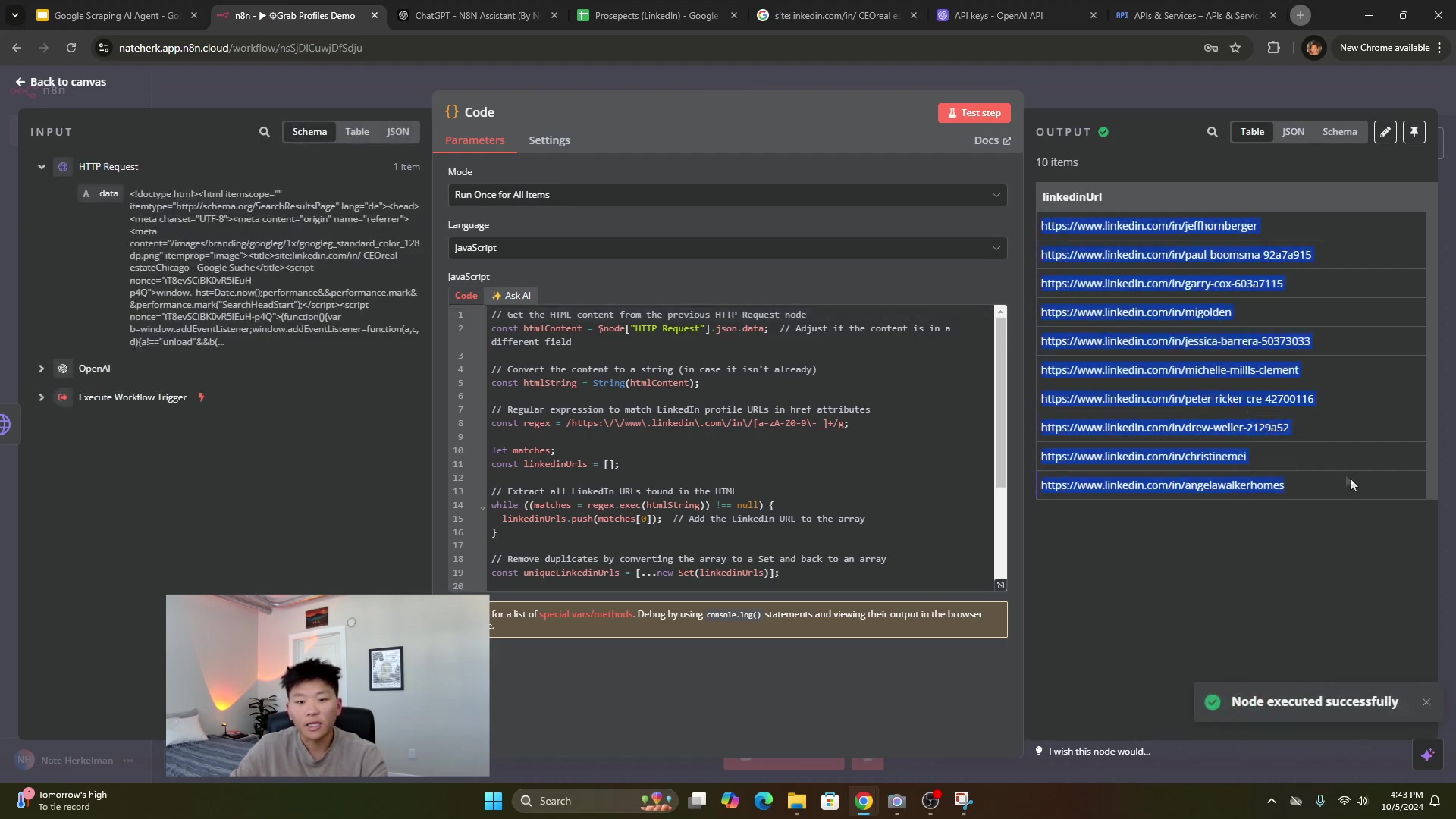Open the Chrome extensions puzzle icon
Image resolution: width=1456 pixels, height=819 pixels.
[1273, 48]
